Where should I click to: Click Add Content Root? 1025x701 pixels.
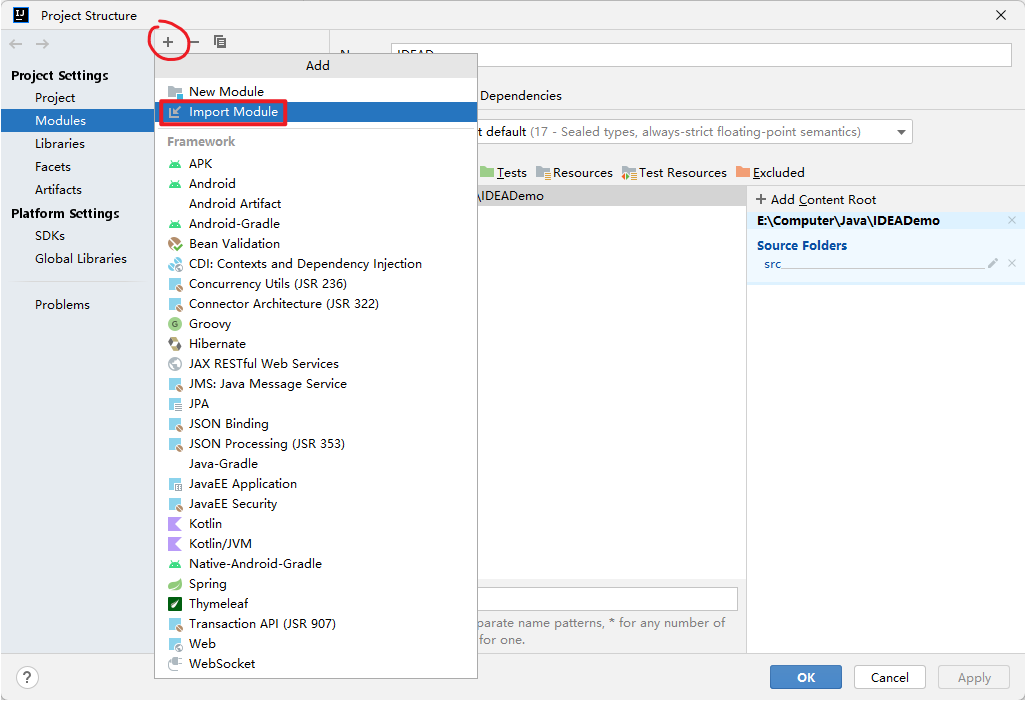(816, 200)
